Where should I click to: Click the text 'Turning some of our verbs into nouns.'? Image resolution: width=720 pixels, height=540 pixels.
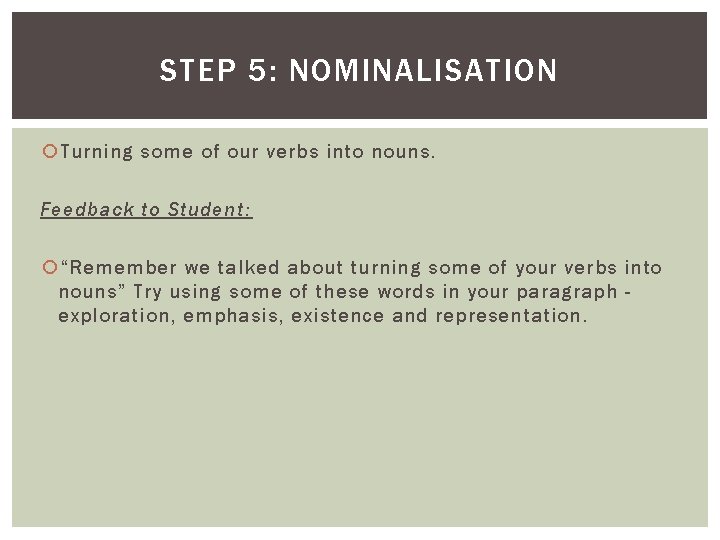coord(248,152)
